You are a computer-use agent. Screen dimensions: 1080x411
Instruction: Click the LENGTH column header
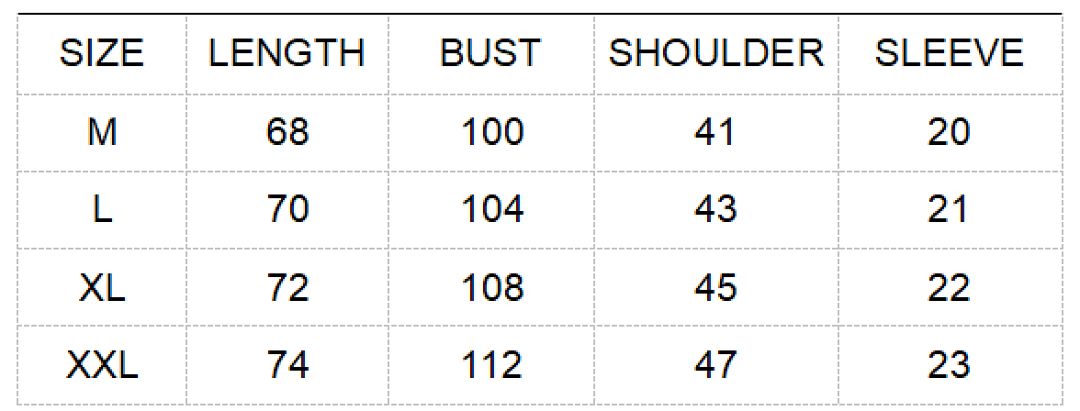287,54
